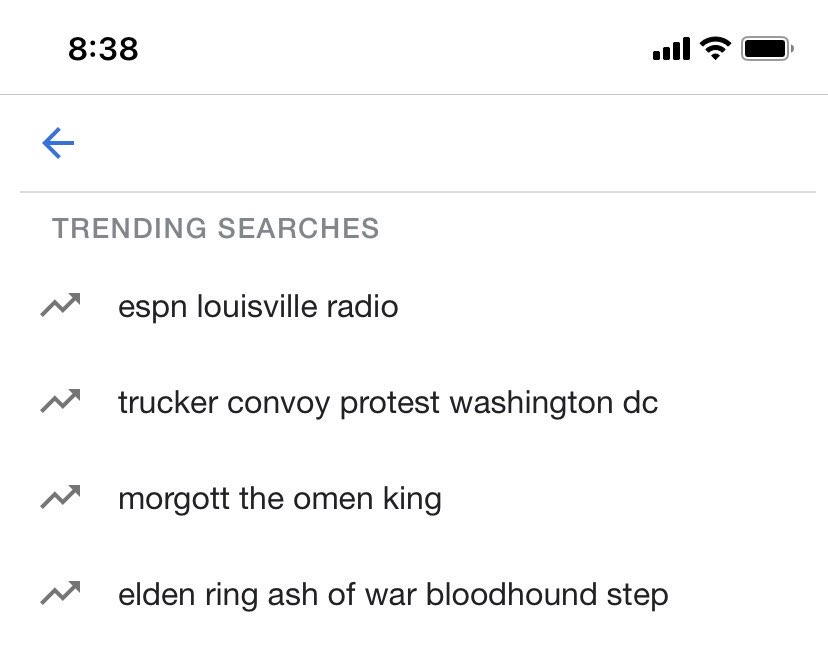Go back using the blue arrow
This screenshot has width=828, height=652.
pos(58,143)
